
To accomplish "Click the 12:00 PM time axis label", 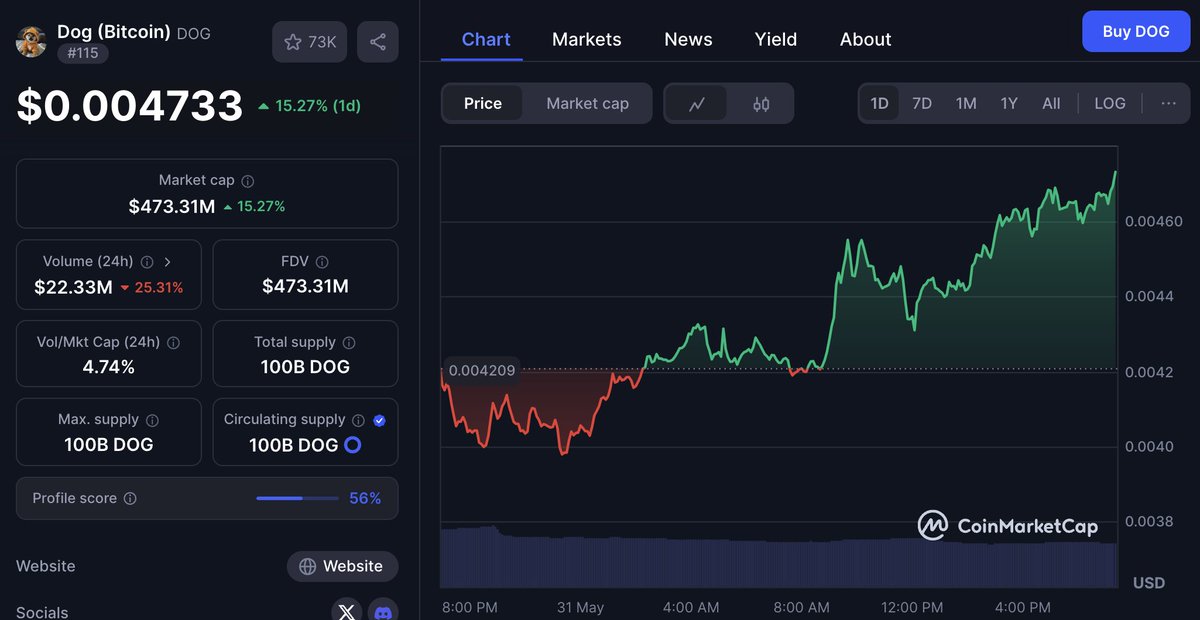I will tap(912, 607).
